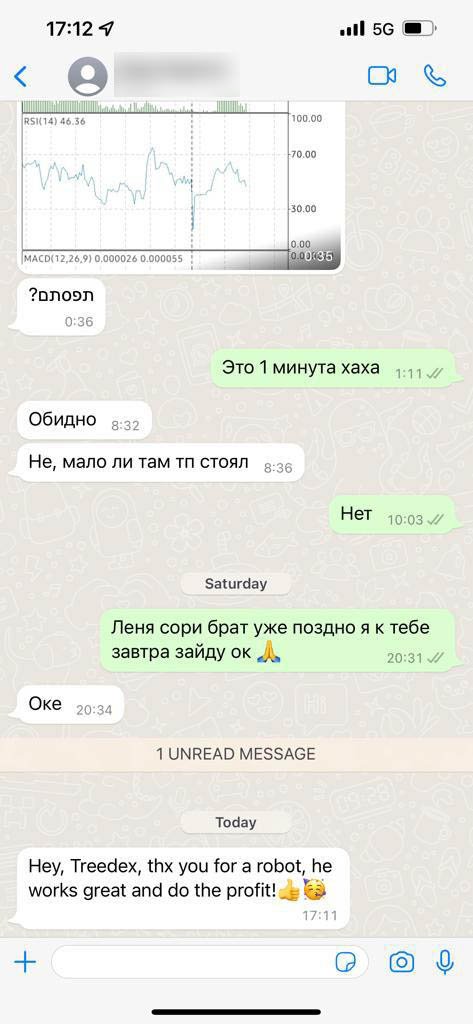473x1024 pixels.
Task: Tap the message text input field
Action: click(209, 961)
